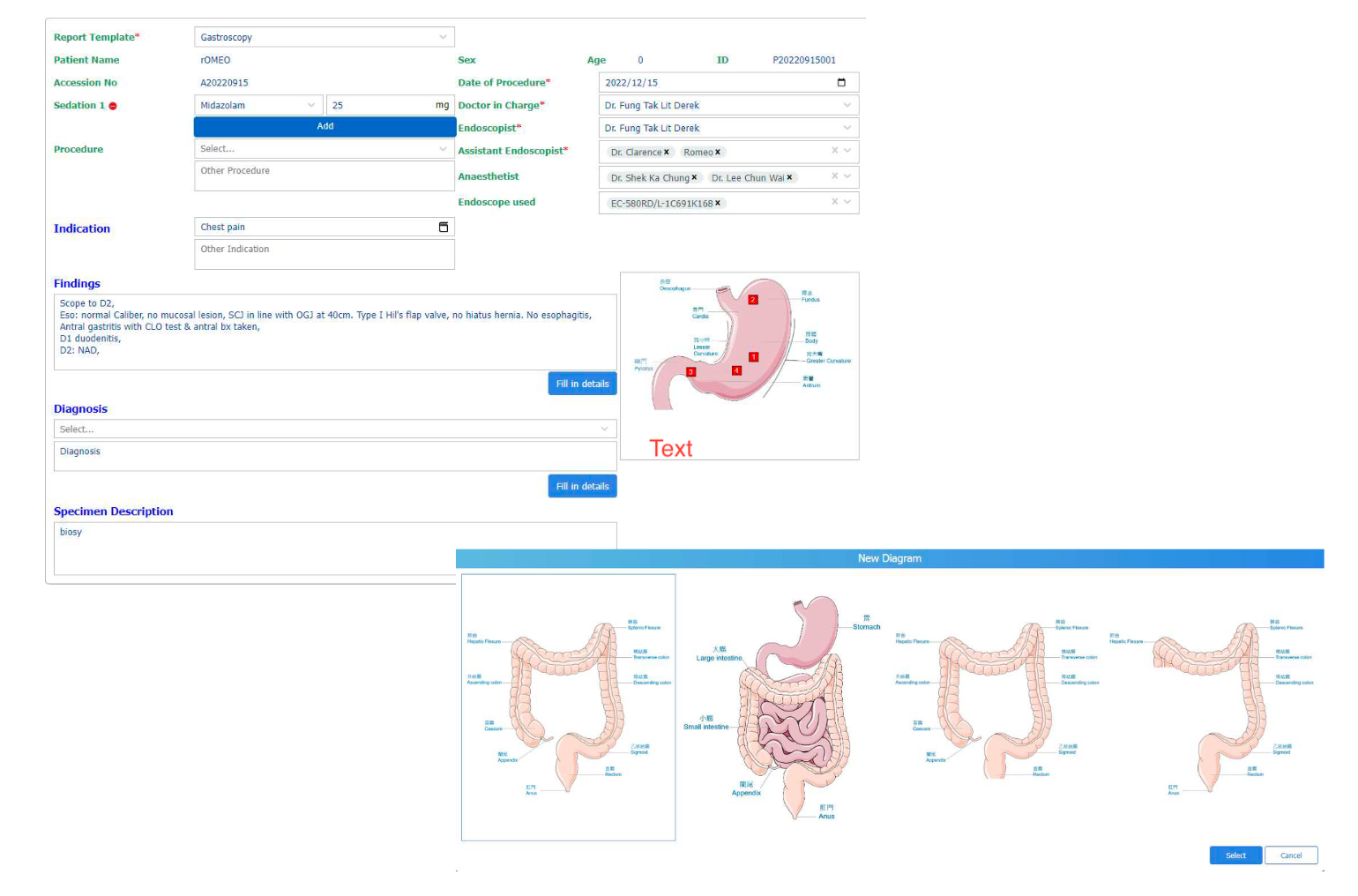Remove Sedation 1 with red minus icon

(x=113, y=106)
